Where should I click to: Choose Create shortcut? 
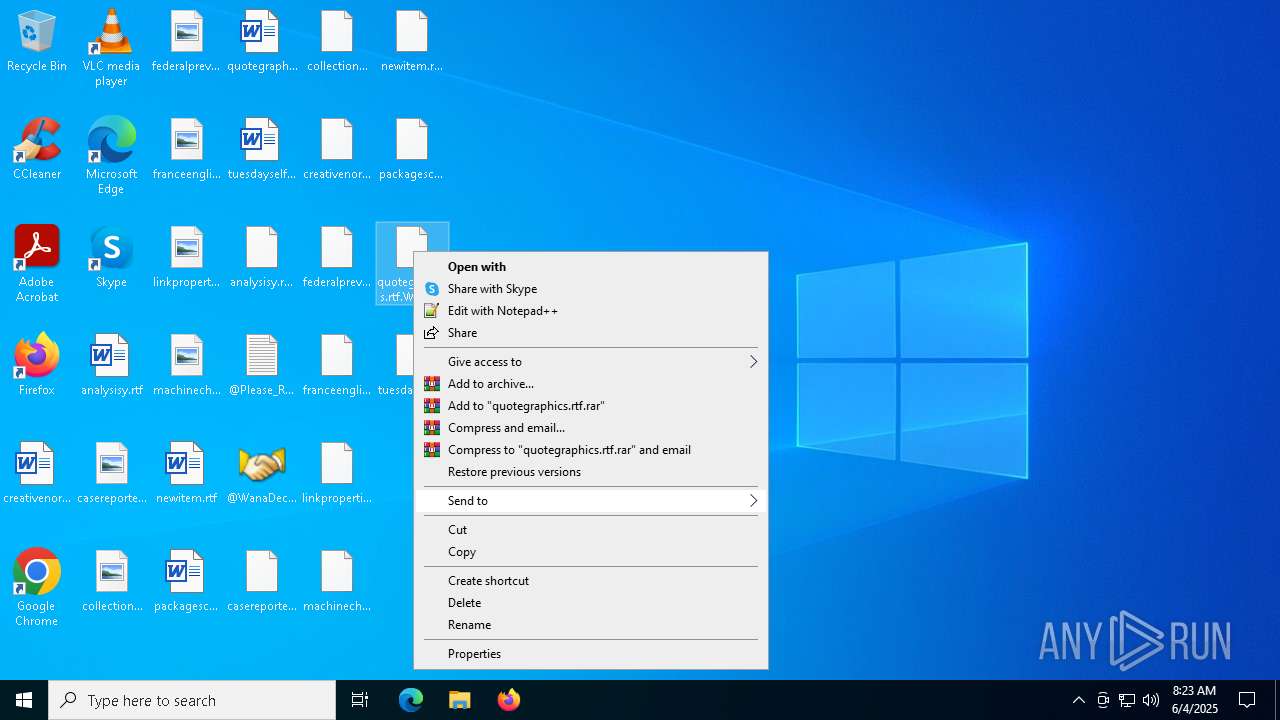[x=591, y=581]
